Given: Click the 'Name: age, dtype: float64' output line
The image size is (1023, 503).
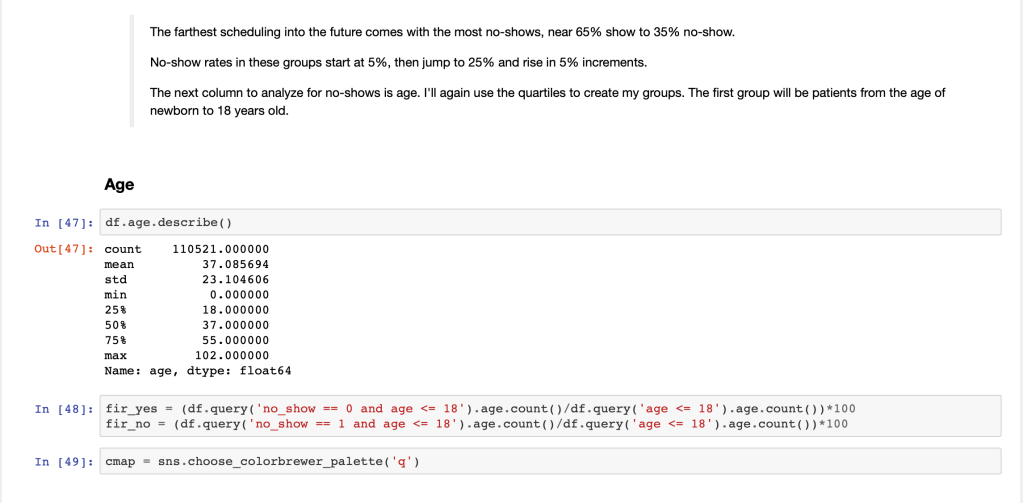Looking at the screenshot, I should pyautogui.click(x=197, y=370).
